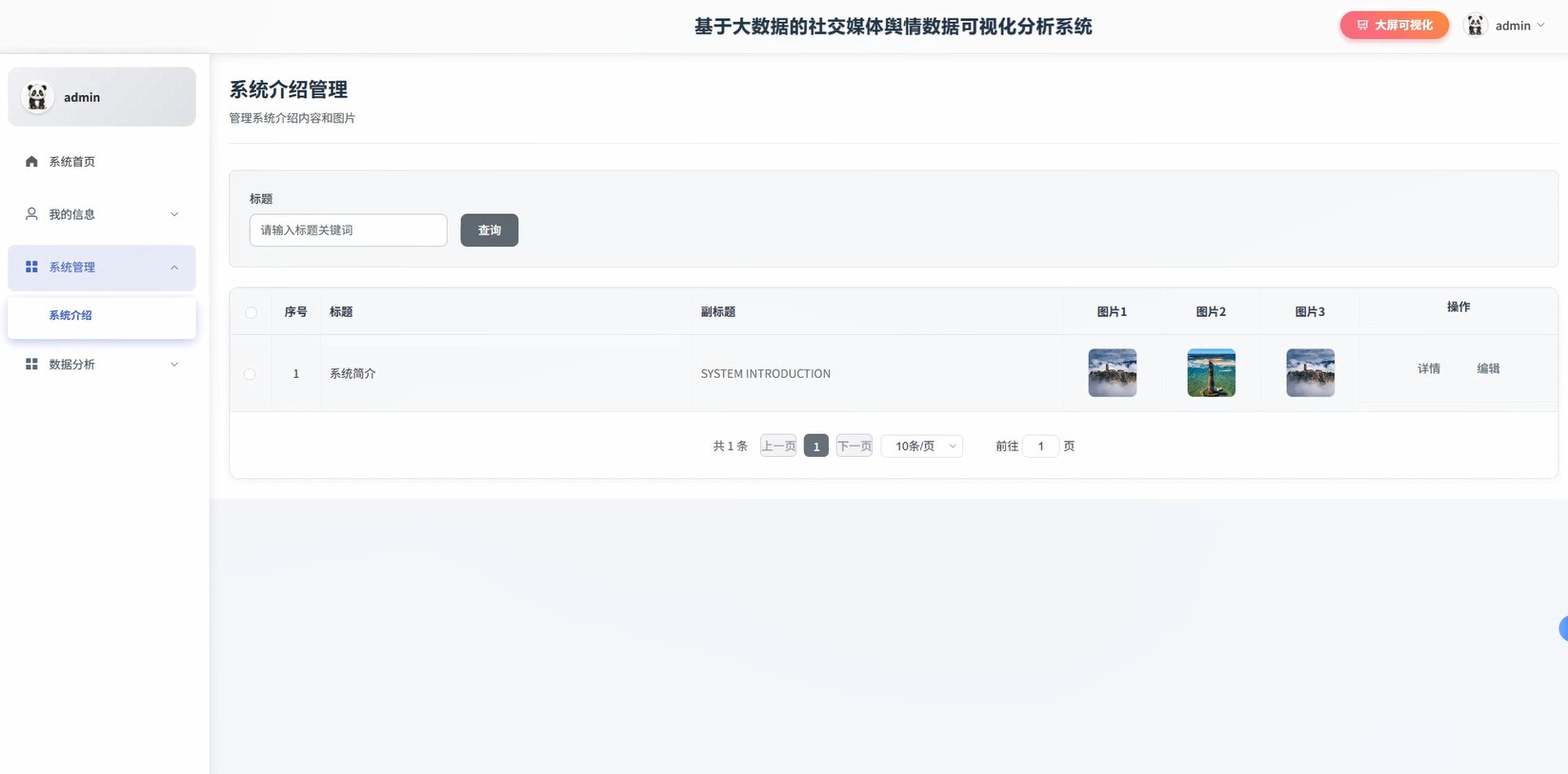
Task: Click the person icon beside 我的信息
Action: 31,214
